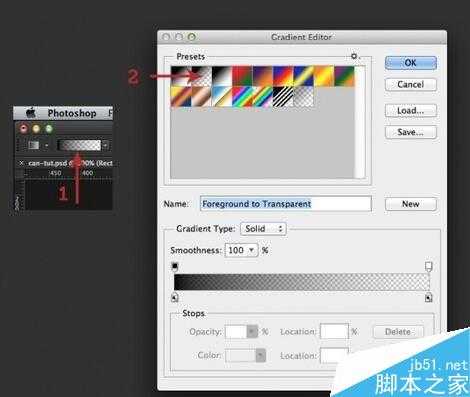470x397 pixels.
Task: Click the left bottom color stop
Action: (175, 297)
